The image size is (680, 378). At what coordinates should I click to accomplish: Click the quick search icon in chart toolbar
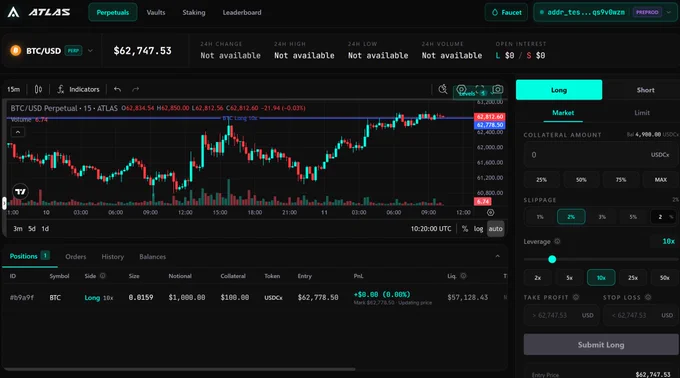pos(442,89)
